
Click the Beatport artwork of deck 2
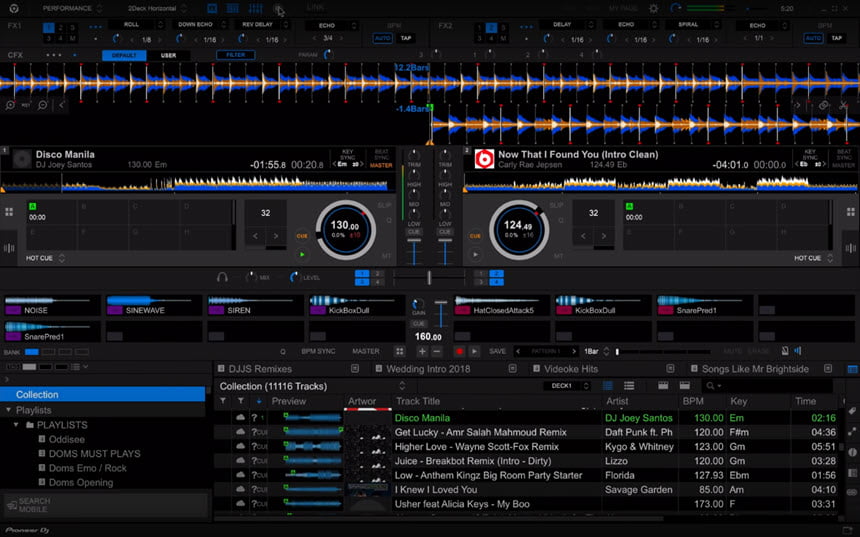coord(484,159)
